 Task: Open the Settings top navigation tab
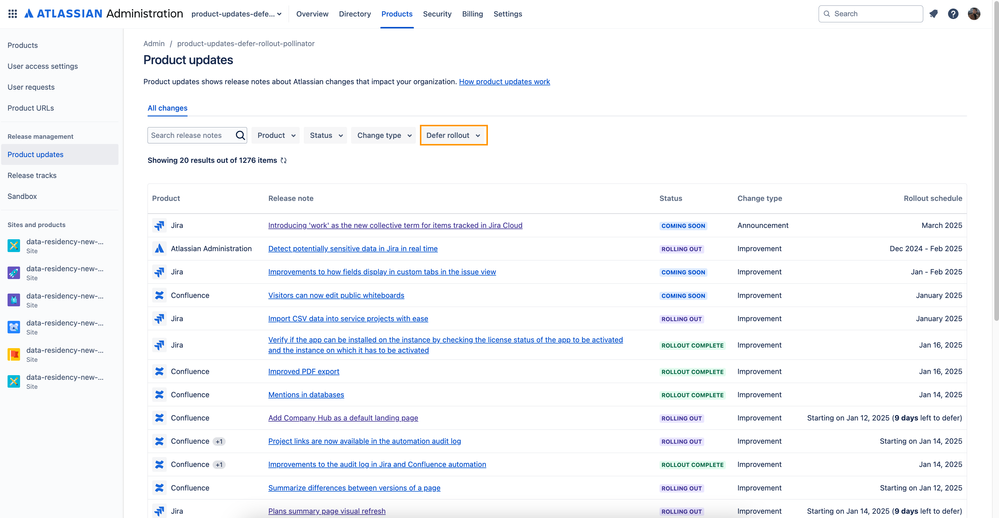pos(508,13)
